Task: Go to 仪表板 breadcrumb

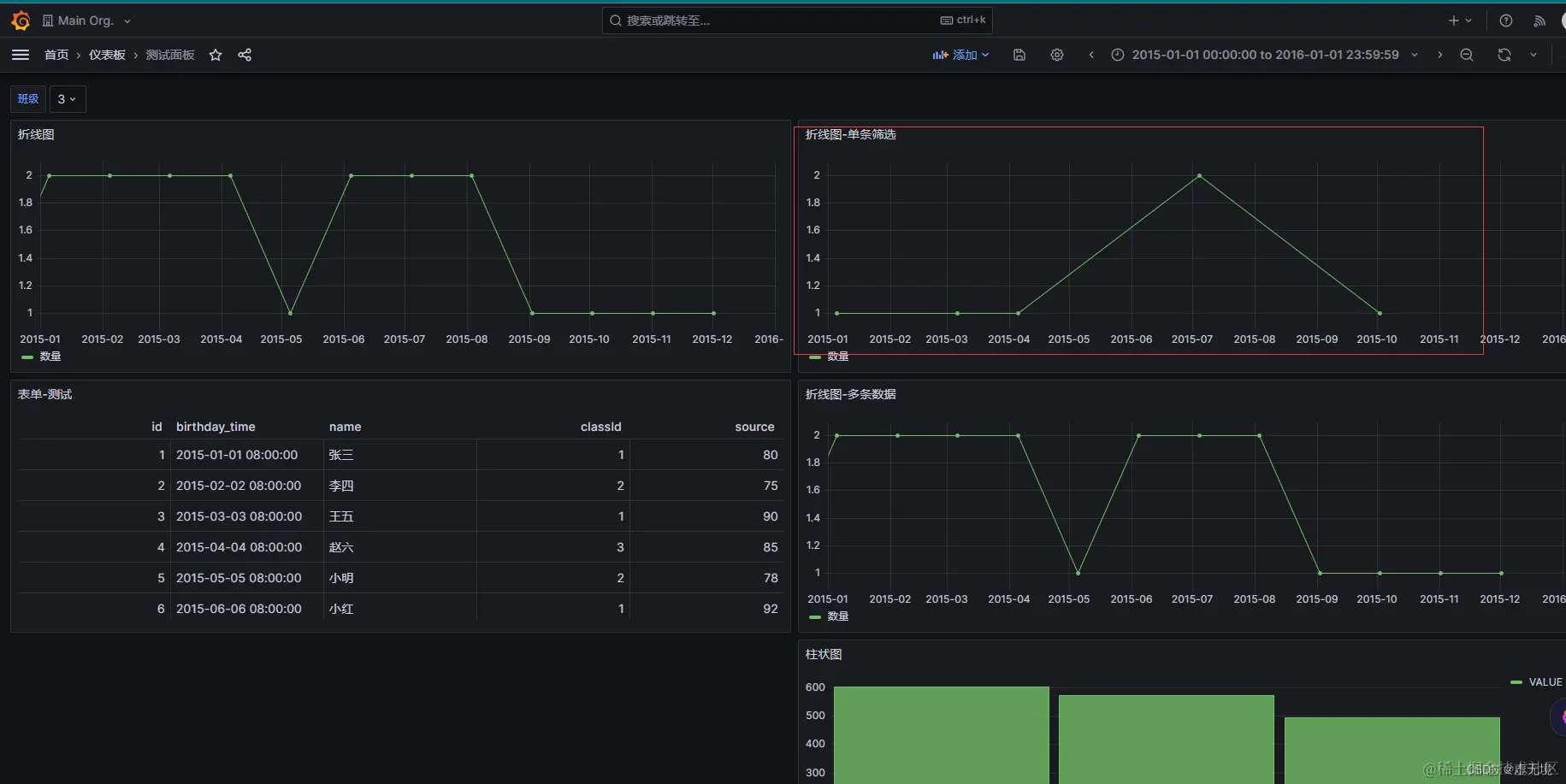Action: [107, 55]
